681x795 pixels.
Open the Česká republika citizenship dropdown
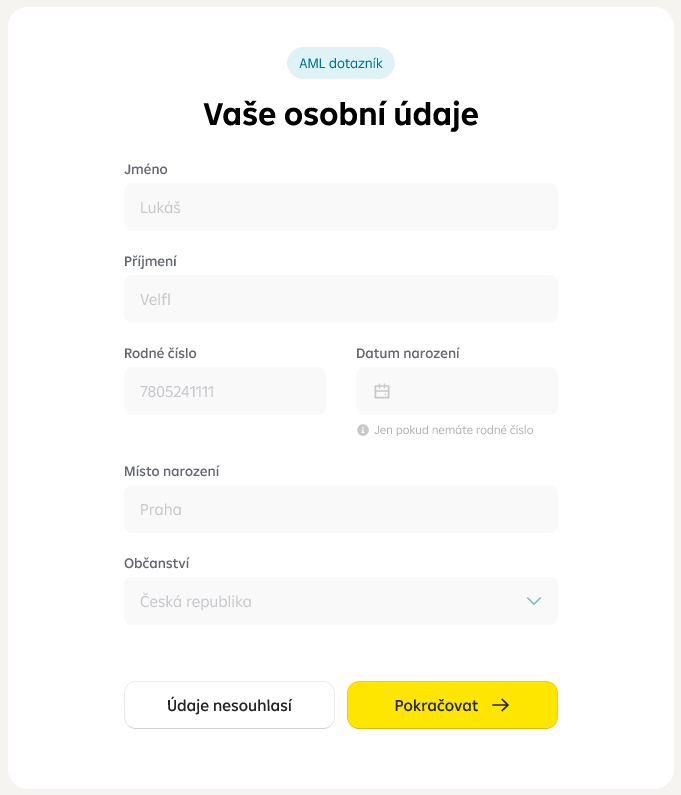pos(341,601)
